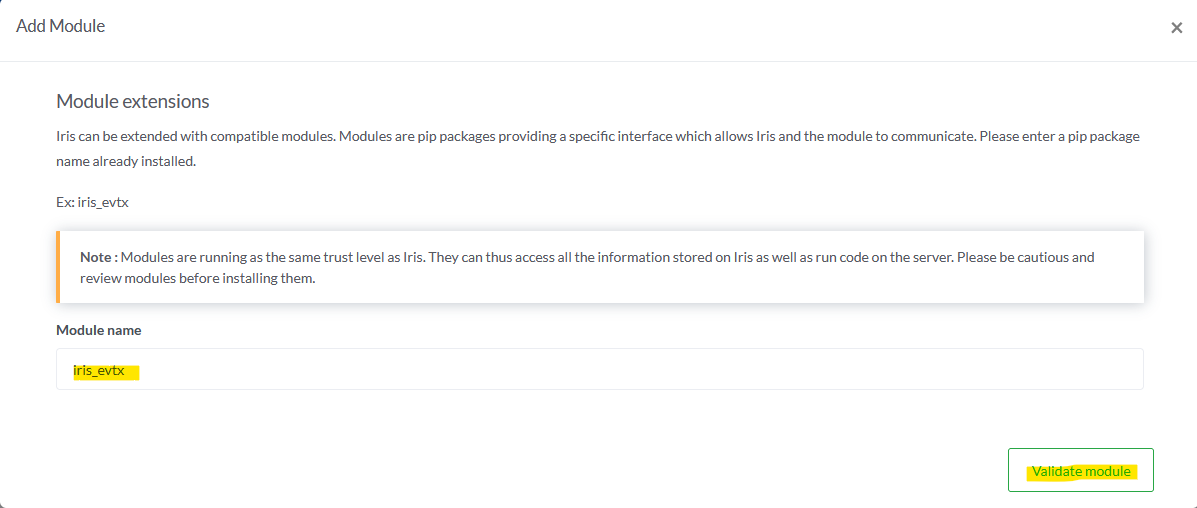Click the Module name label
1197x508 pixels.
tap(98, 330)
